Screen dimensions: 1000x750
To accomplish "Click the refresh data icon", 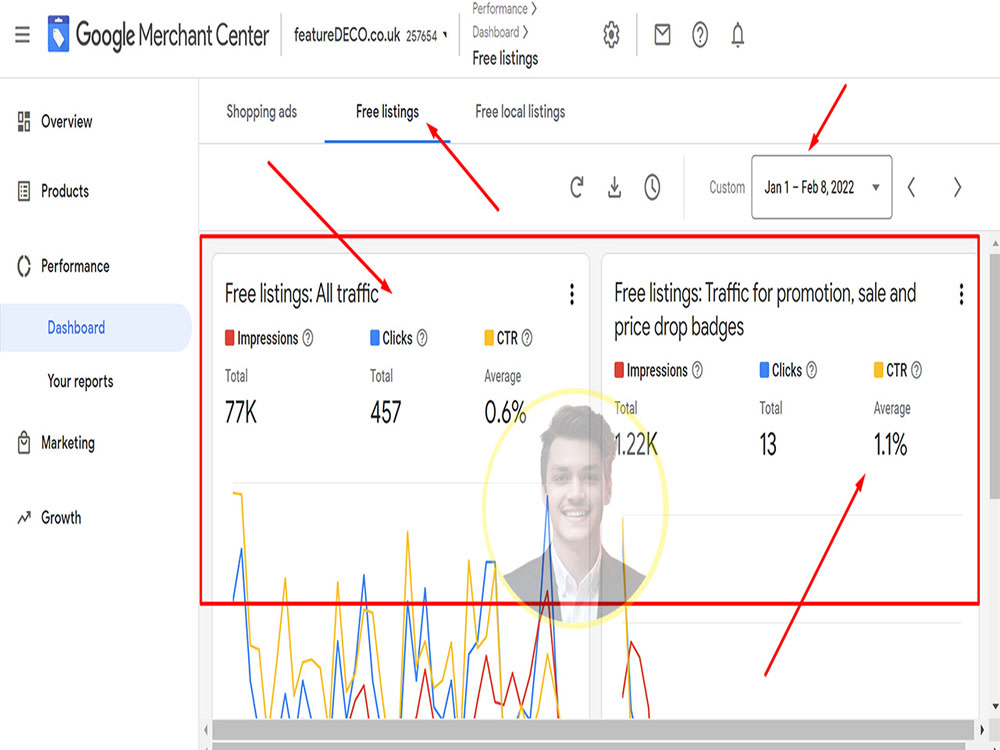I will click(x=577, y=187).
